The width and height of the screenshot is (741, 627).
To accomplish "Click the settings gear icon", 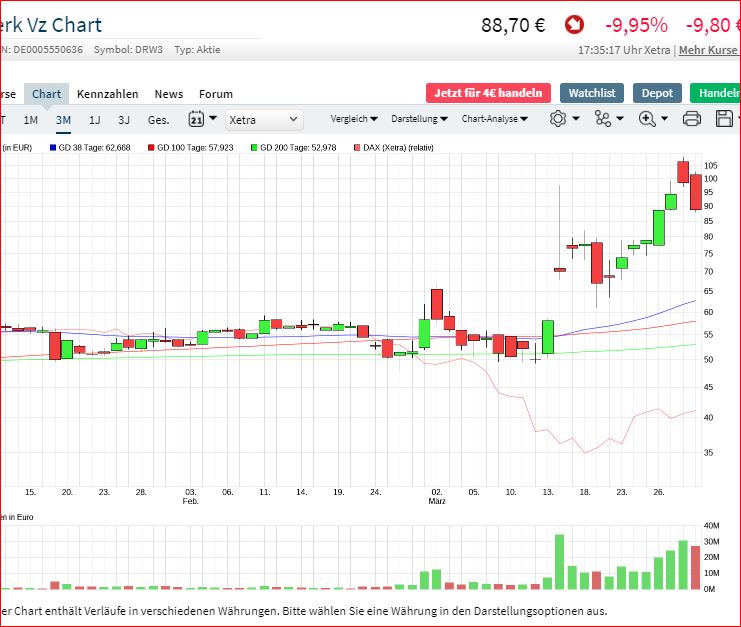I will pyautogui.click(x=557, y=119).
